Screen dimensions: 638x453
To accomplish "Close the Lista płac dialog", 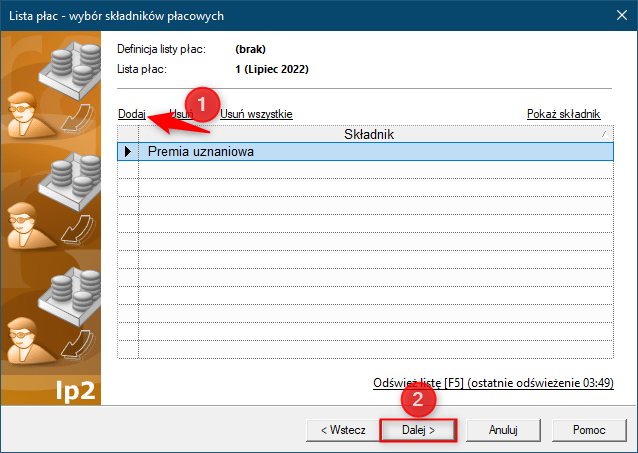I will click(621, 15).
